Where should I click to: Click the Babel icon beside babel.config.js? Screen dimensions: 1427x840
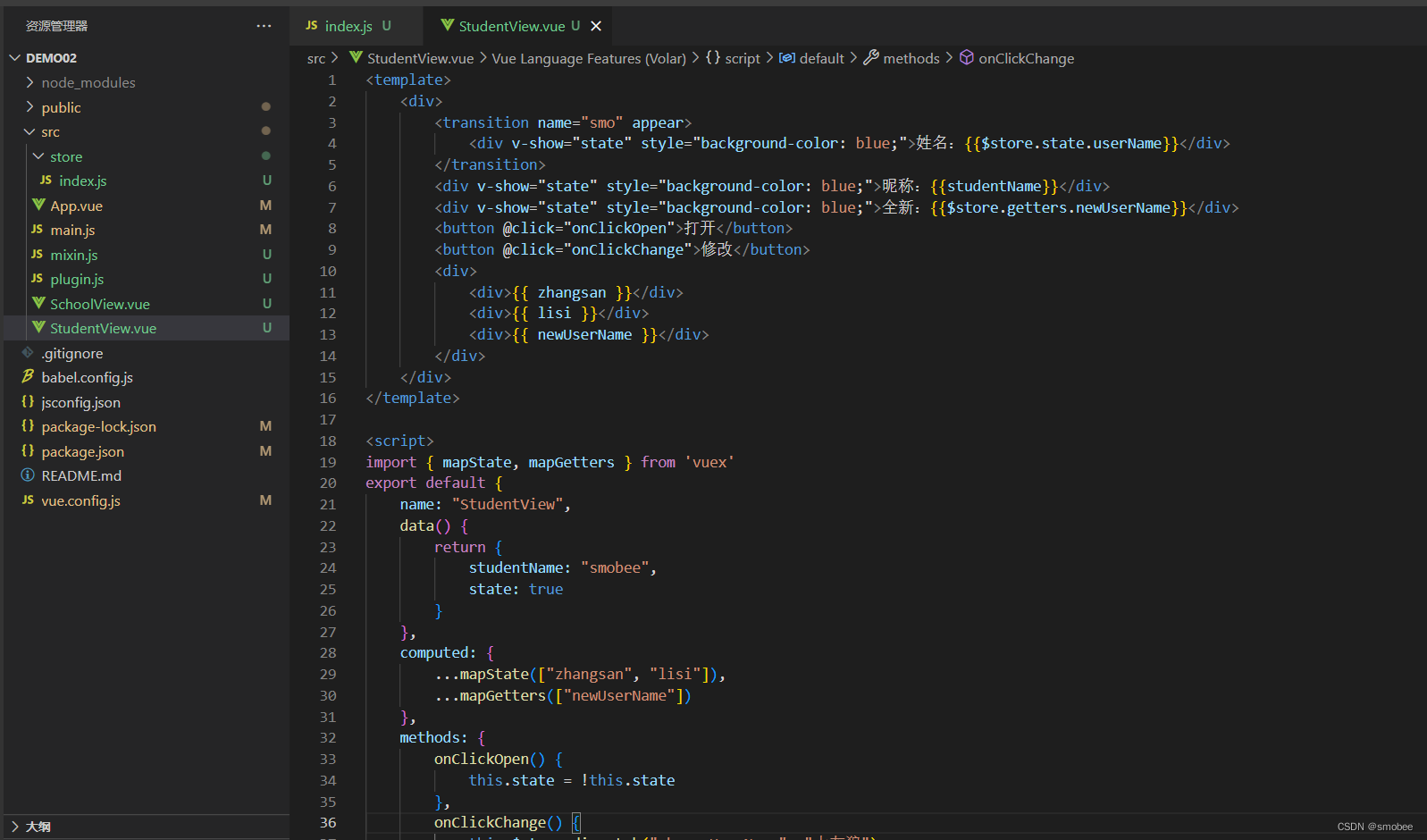coord(28,376)
